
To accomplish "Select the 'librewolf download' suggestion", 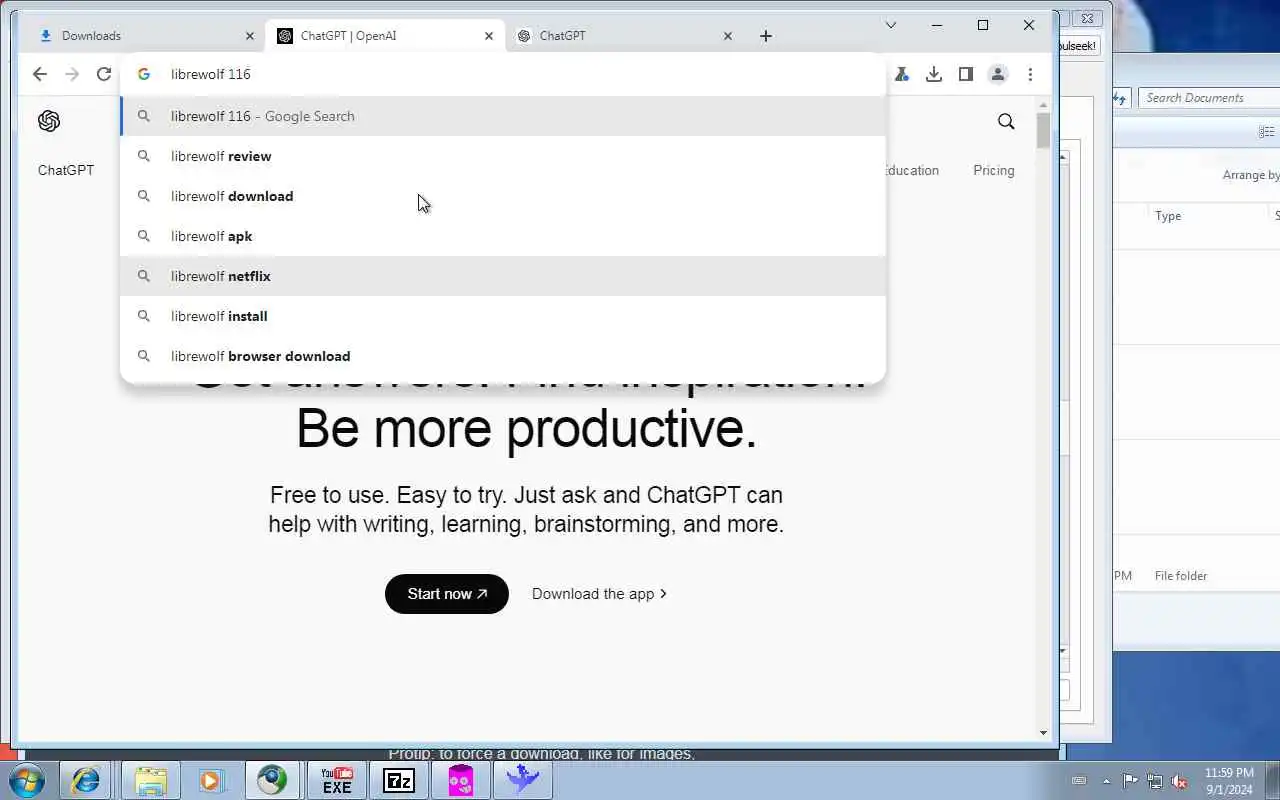I will [x=503, y=196].
